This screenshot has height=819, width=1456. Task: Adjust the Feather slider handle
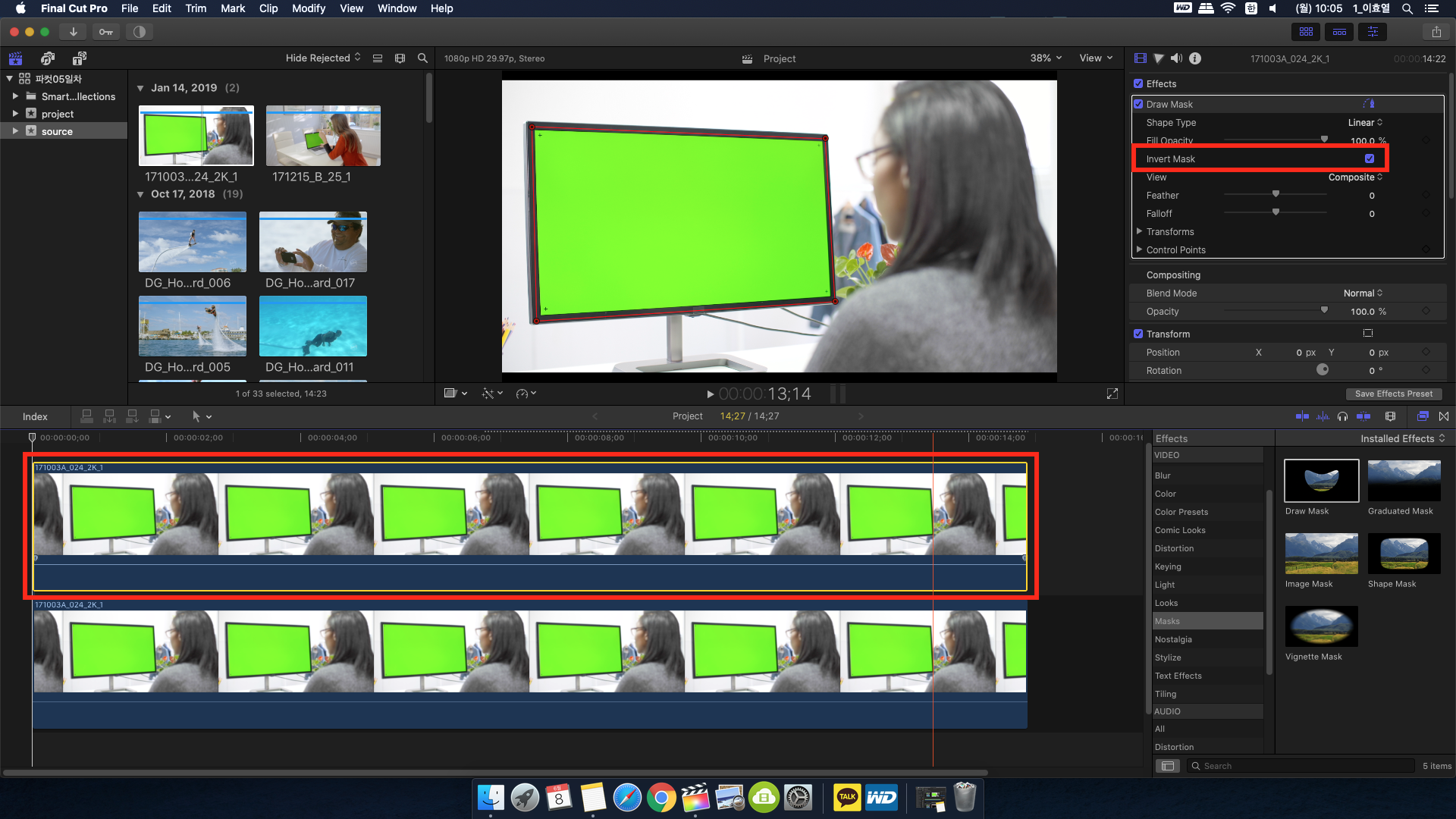pyautogui.click(x=1276, y=195)
